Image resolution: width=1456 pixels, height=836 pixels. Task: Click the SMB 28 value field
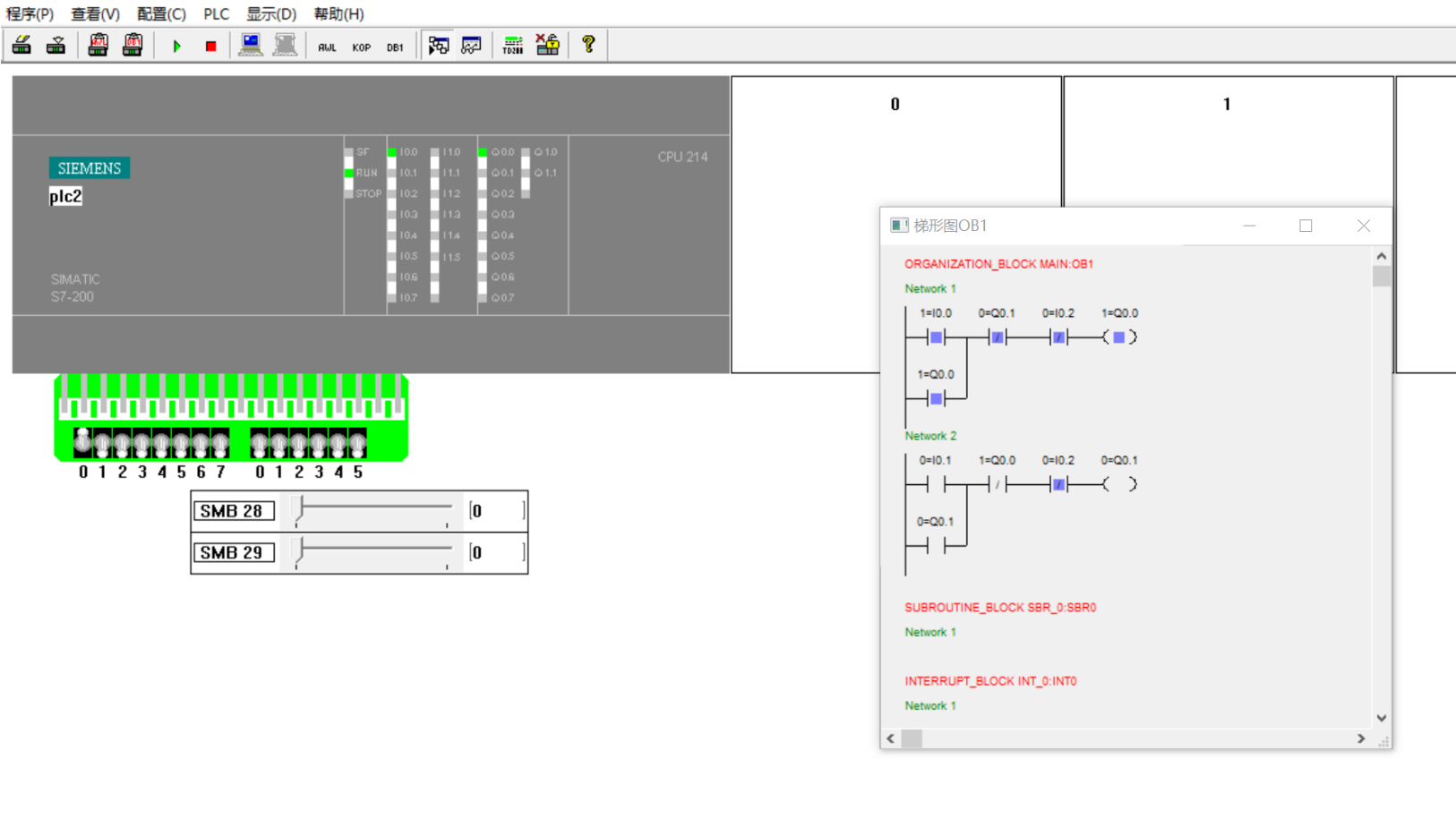(497, 511)
